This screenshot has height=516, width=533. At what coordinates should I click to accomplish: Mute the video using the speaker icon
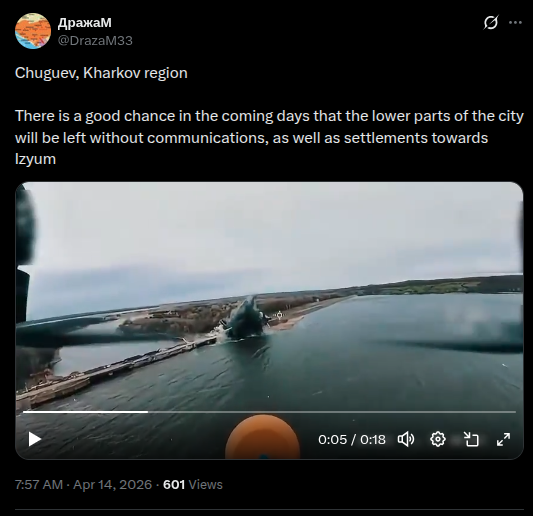pos(406,439)
